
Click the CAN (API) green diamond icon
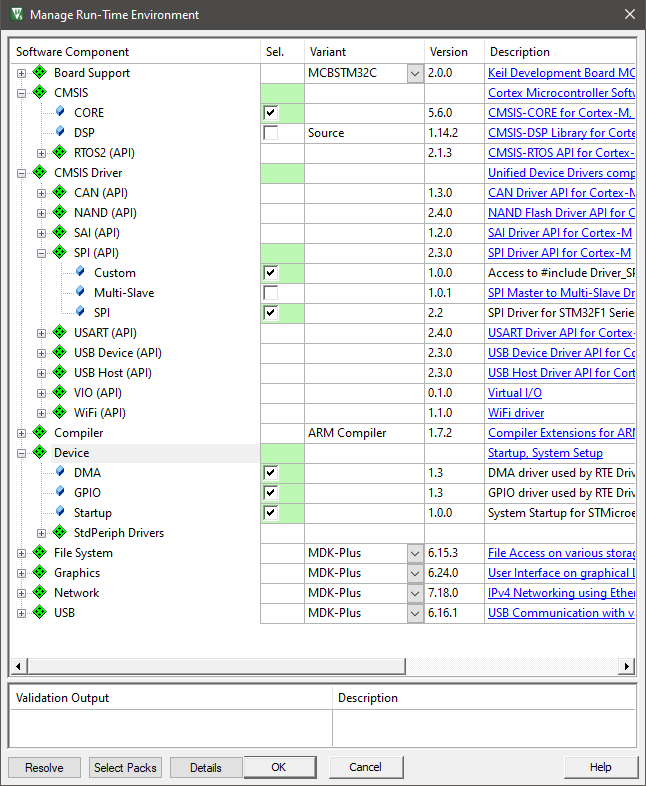tap(60, 192)
